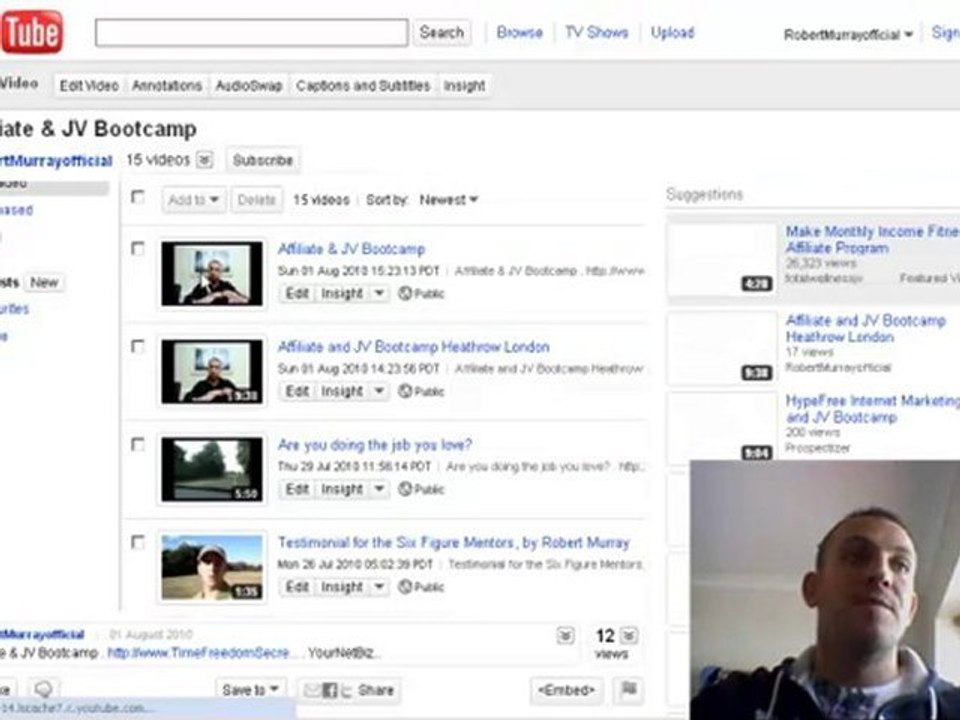Screen dimensions: 960x720
Task: Tick the select-all videos checkbox
Action: (138, 197)
